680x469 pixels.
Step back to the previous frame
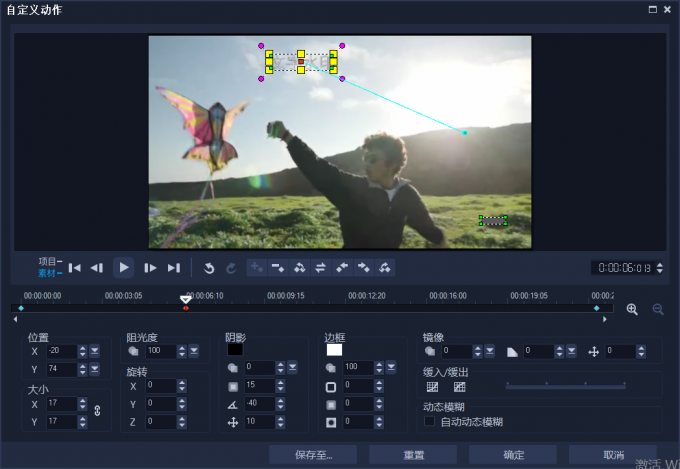coord(97,268)
